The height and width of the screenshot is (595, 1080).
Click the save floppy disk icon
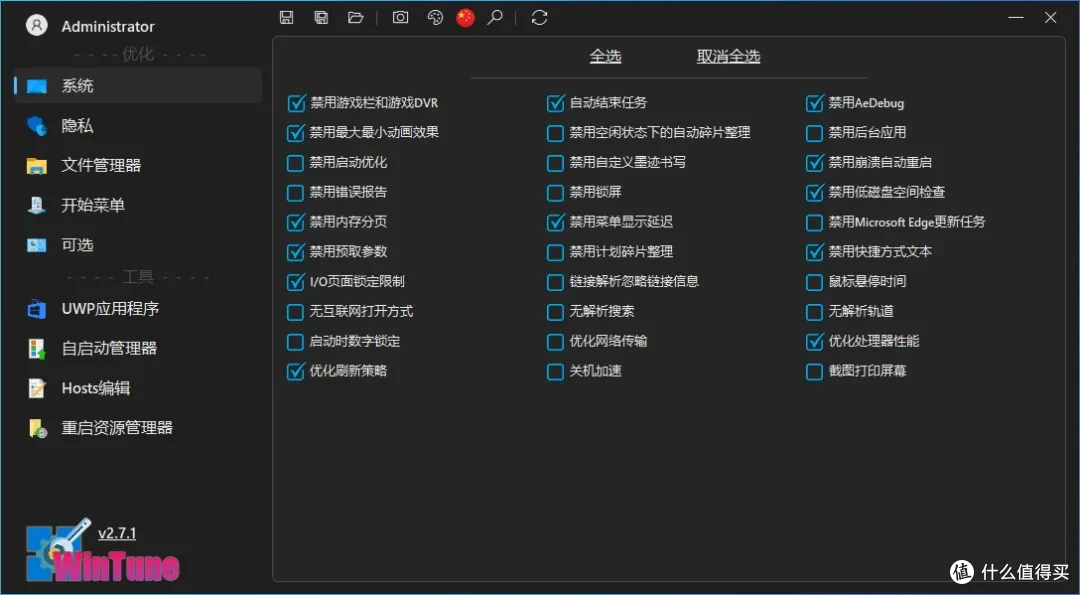click(287, 18)
